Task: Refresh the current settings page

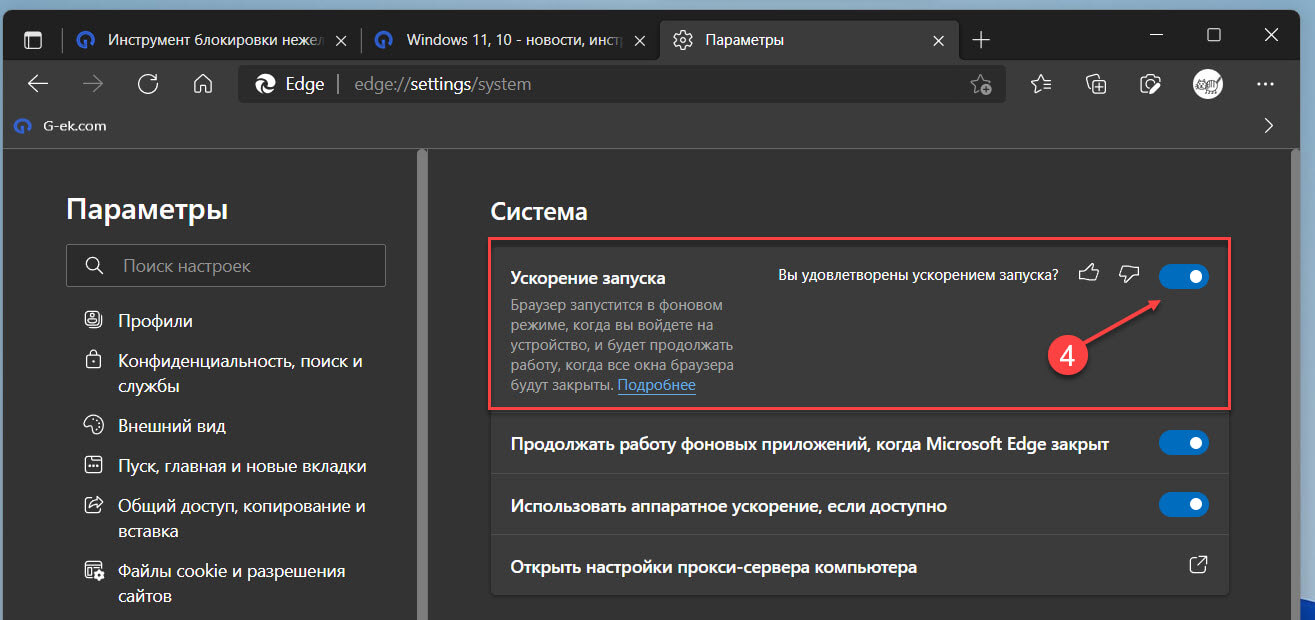Action: [x=148, y=84]
